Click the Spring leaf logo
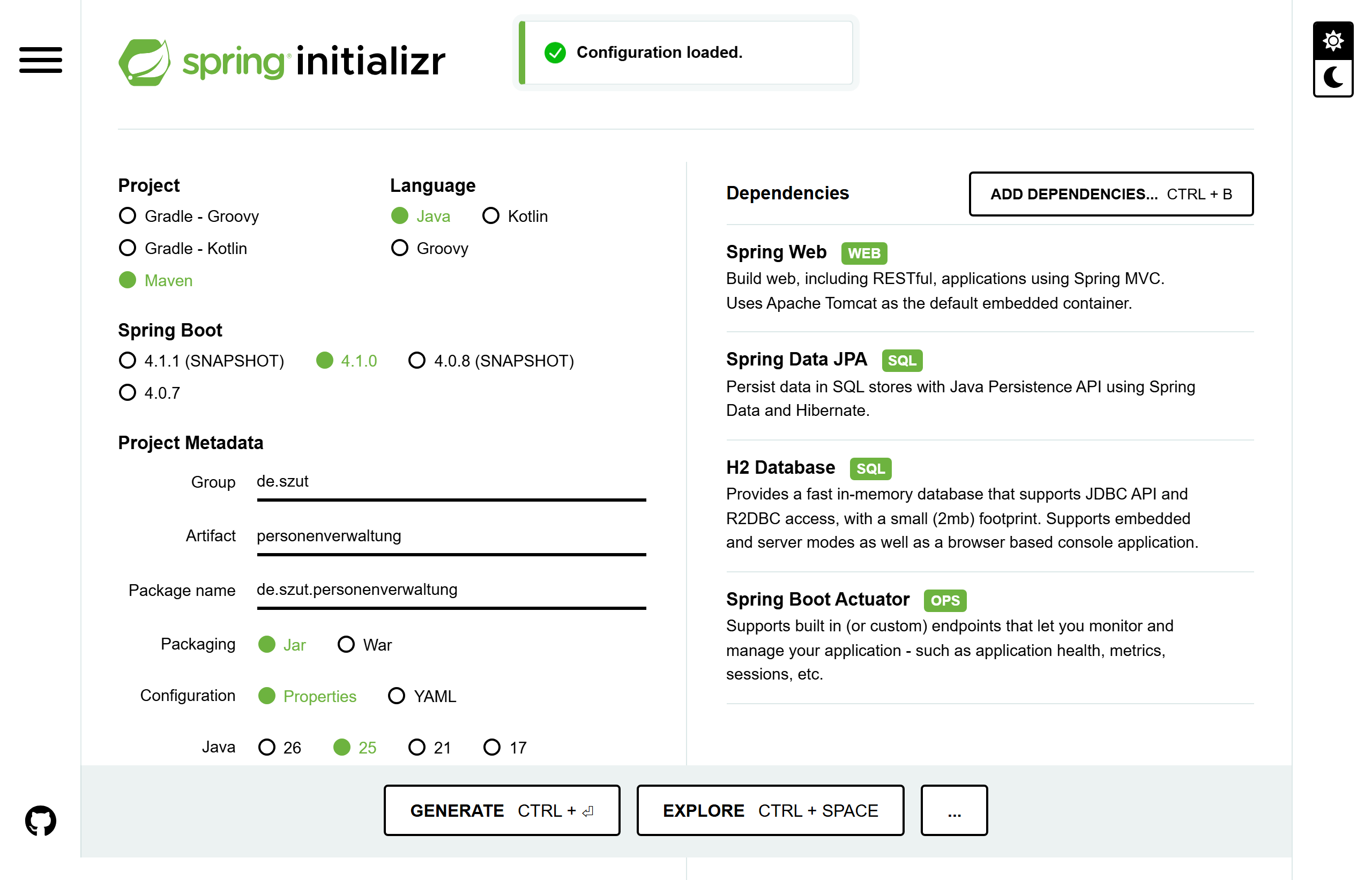1372x880 pixels. click(144, 62)
